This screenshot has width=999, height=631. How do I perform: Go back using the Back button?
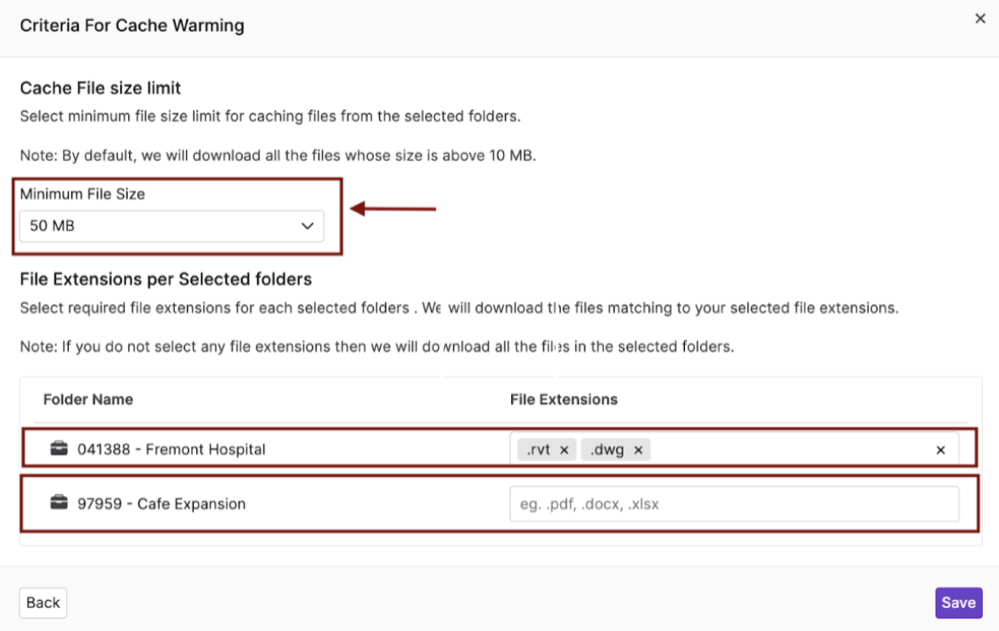click(43, 602)
